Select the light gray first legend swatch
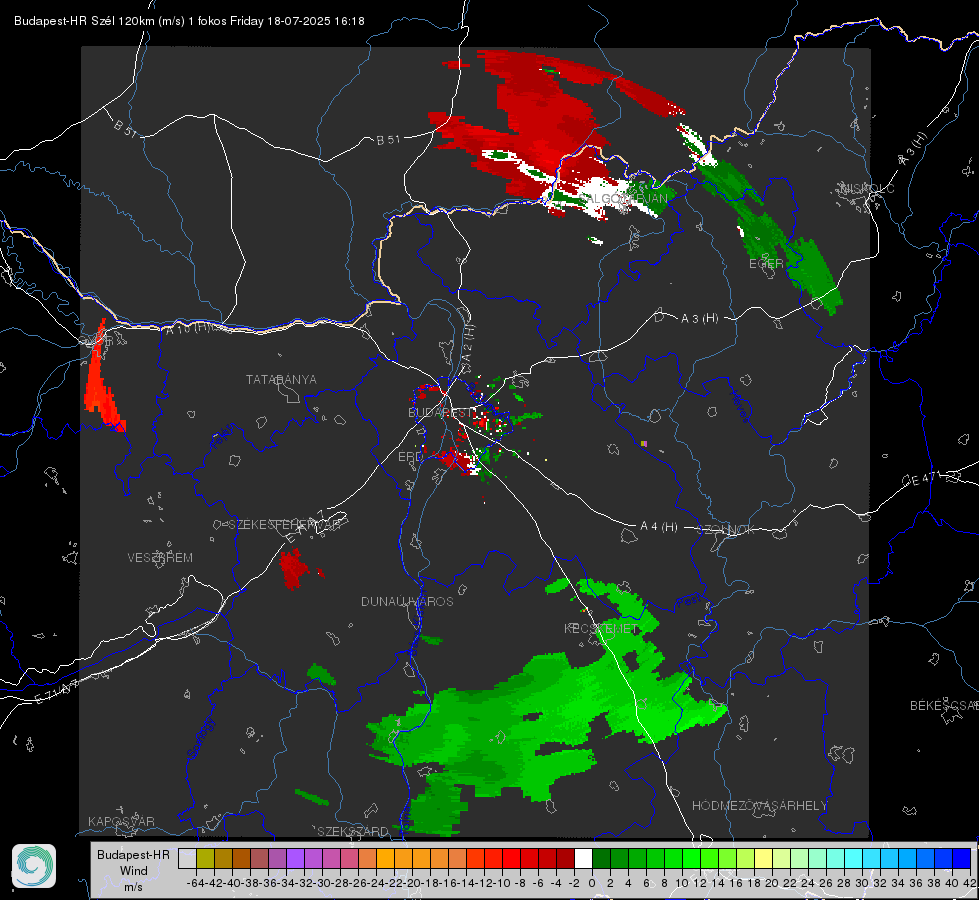This screenshot has width=979, height=900. click(x=187, y=859)
